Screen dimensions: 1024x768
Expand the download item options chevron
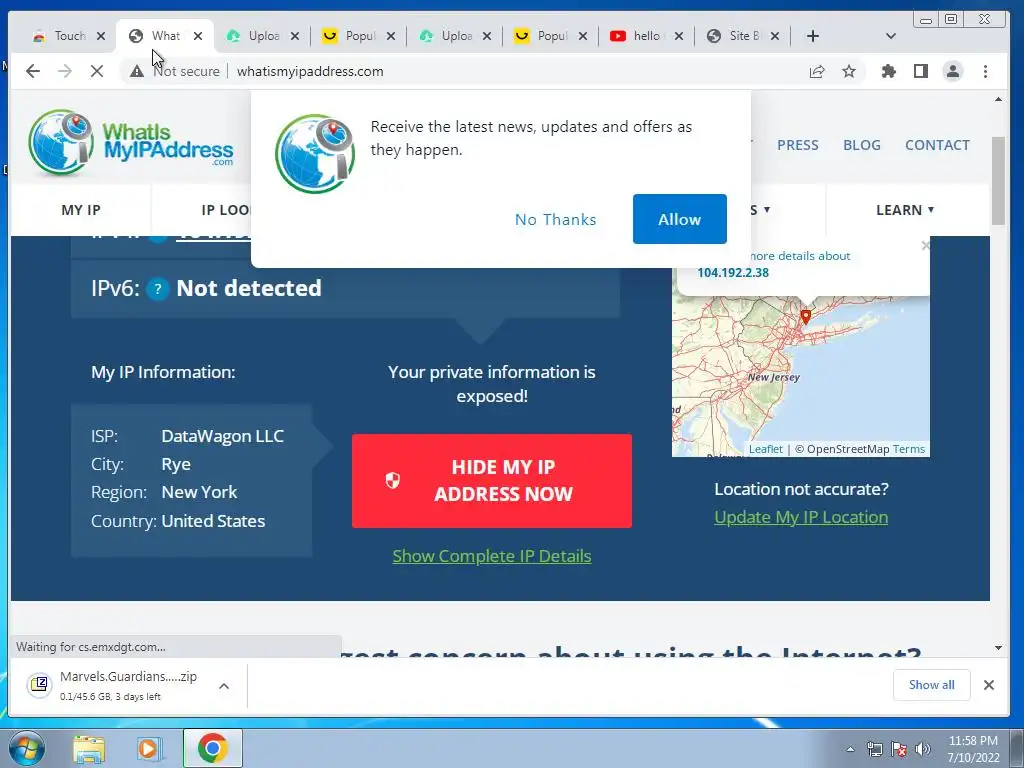pos(224,686)
